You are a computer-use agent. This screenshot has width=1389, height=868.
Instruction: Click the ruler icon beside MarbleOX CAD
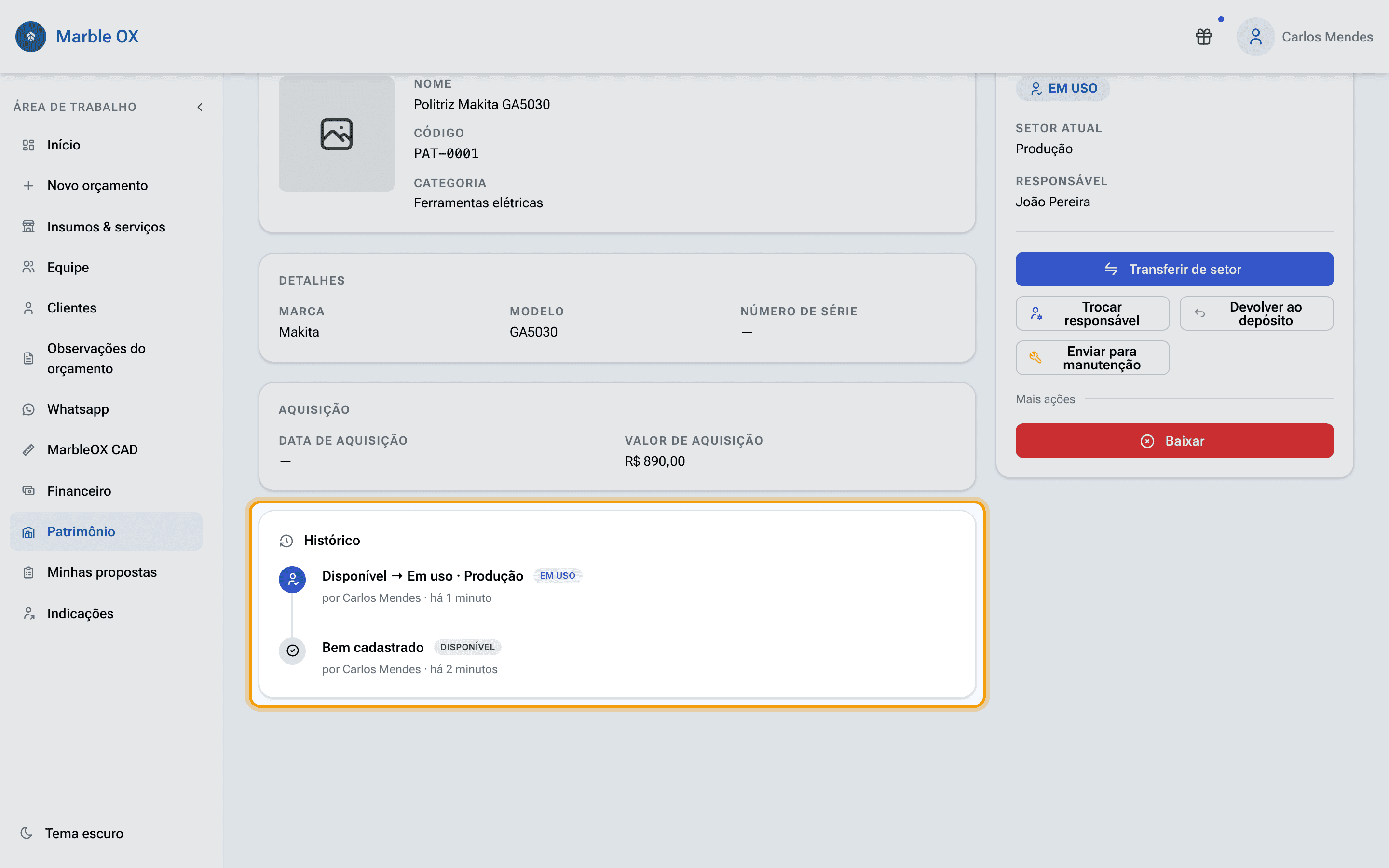[28, 450]
